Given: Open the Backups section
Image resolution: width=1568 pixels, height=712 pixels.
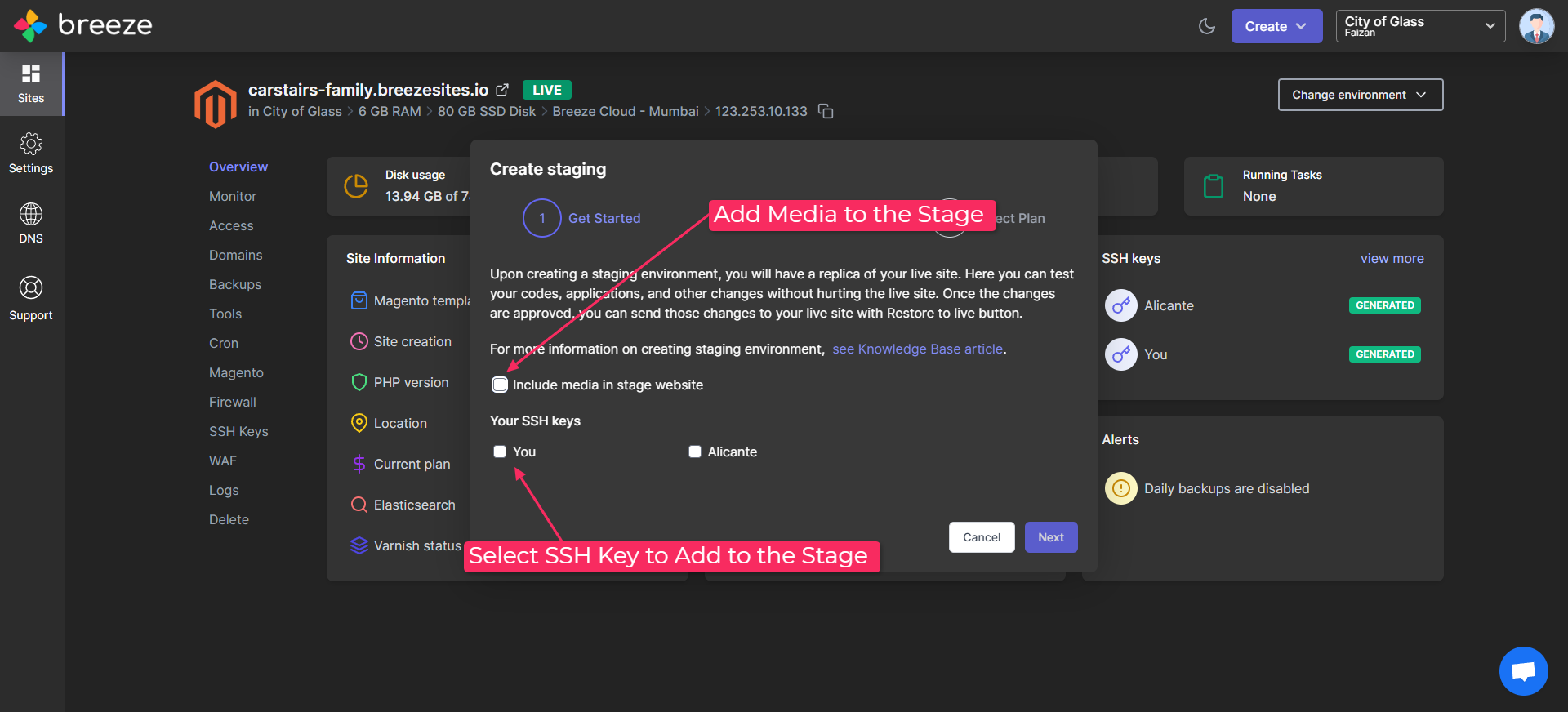Looking at the screenshot, I should [x=235, y=284].
